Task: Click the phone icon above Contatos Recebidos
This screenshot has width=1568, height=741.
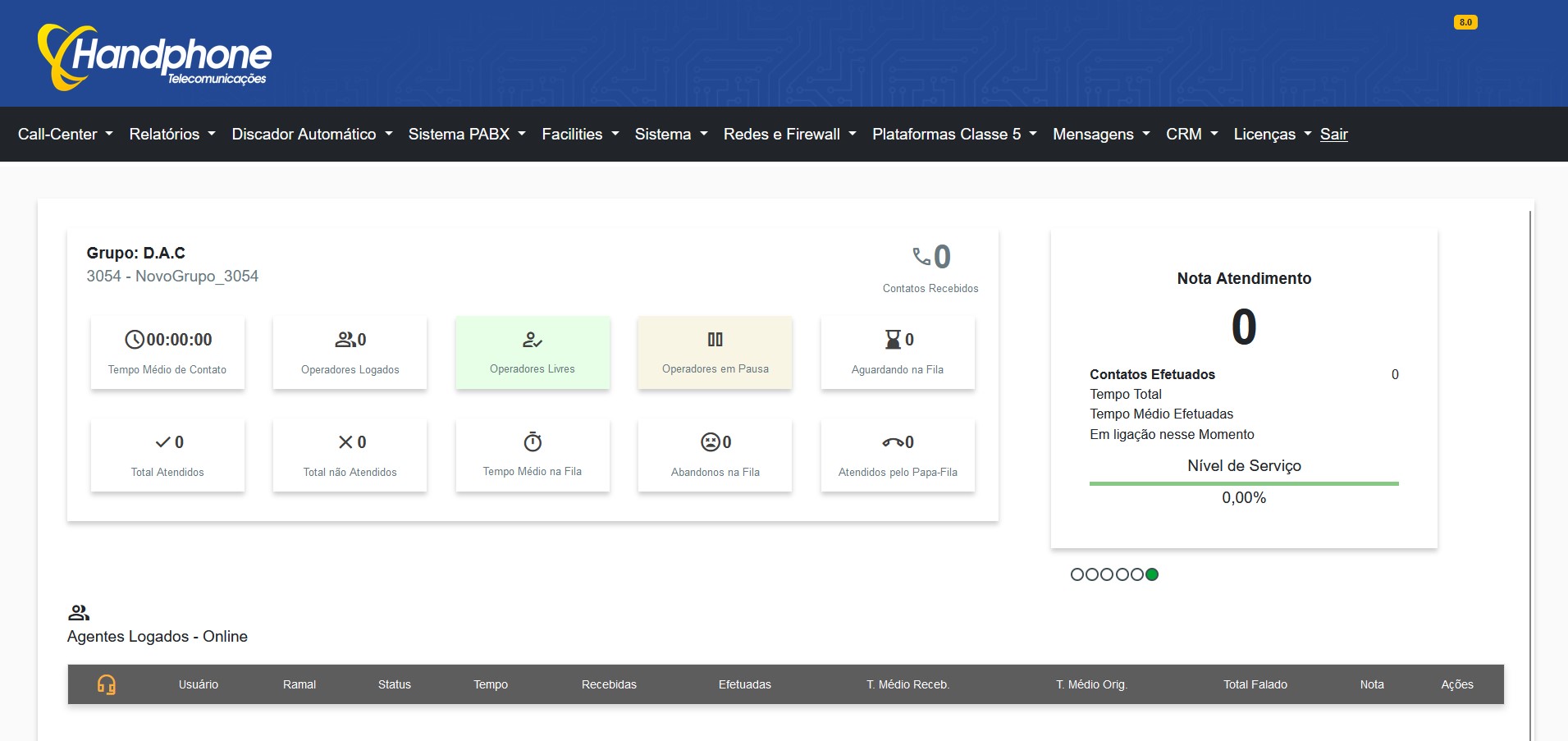Action: [921, 257]
